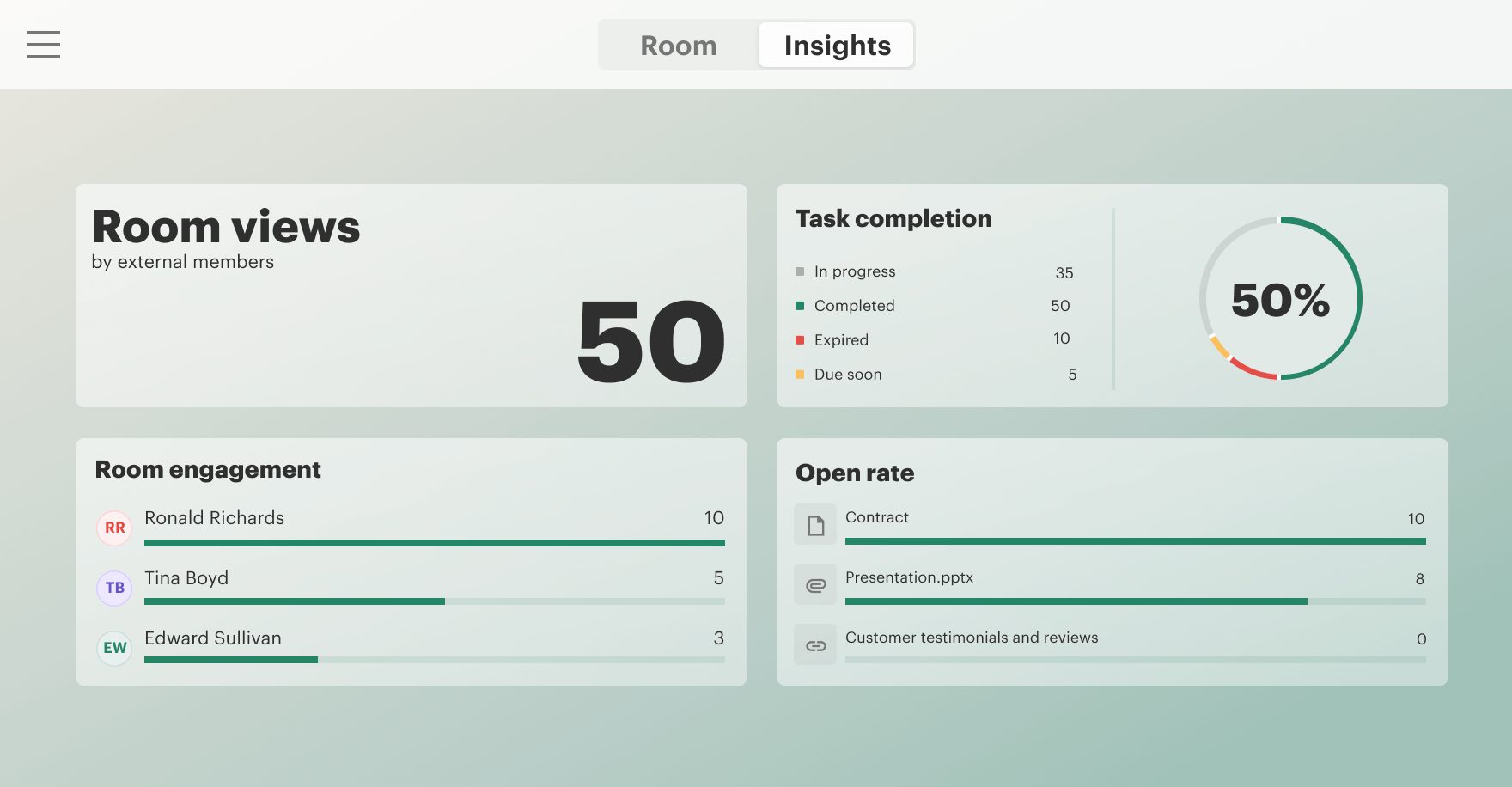This screenshot has width=1512, height=787.
Task: Click the Room views heading
Action: click(x=226, y=227)
